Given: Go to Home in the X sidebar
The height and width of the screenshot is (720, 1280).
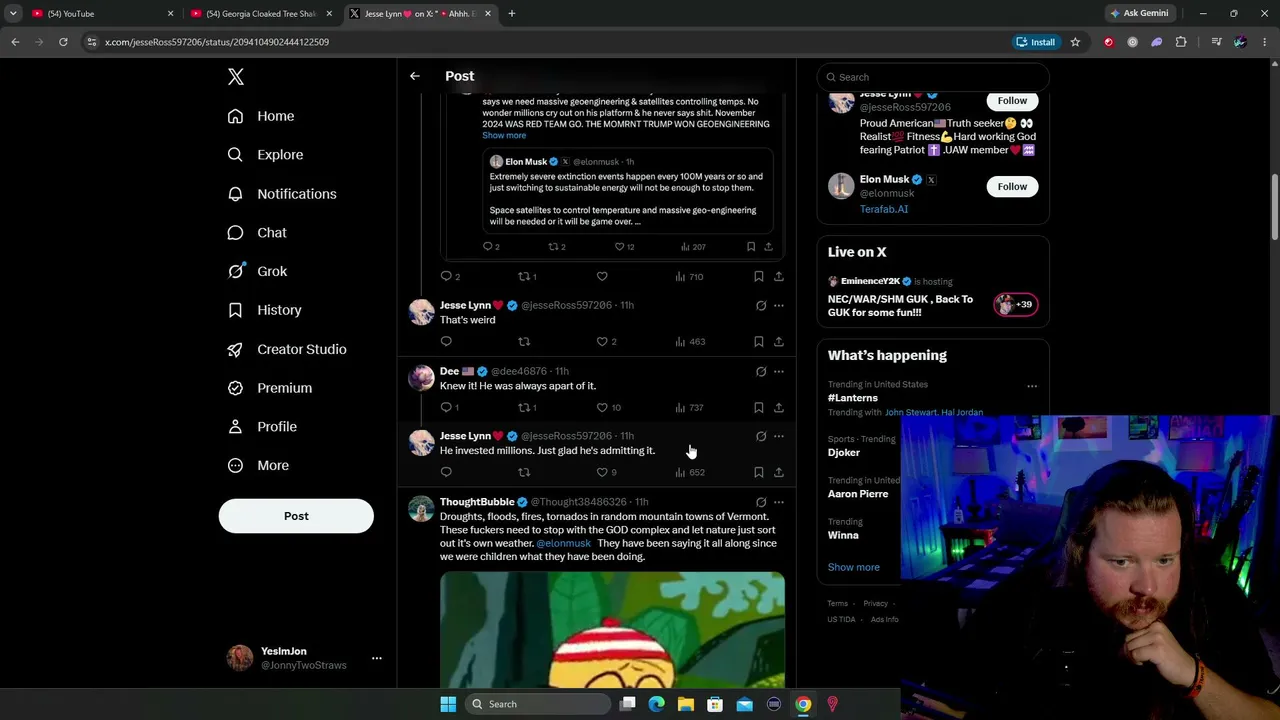Looking at the screenshot, I should tap(261, 116).
